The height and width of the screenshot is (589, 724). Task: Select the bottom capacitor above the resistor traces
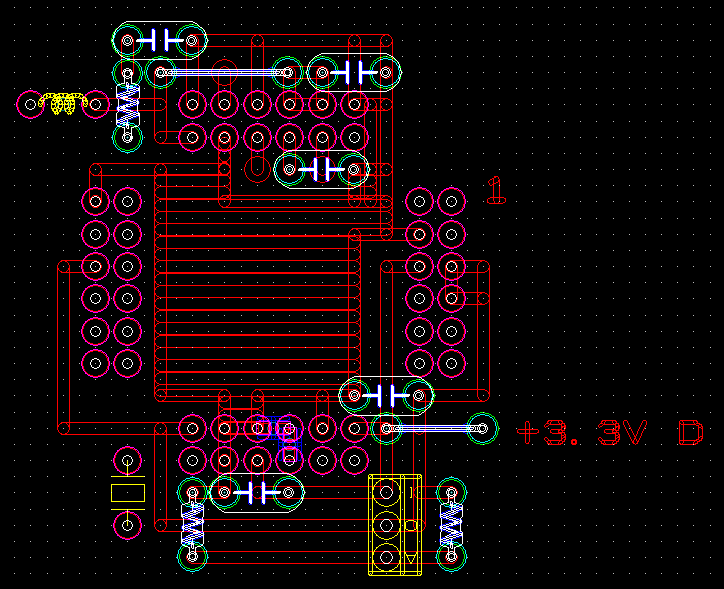pyautogui.click(x=256, y=493)
